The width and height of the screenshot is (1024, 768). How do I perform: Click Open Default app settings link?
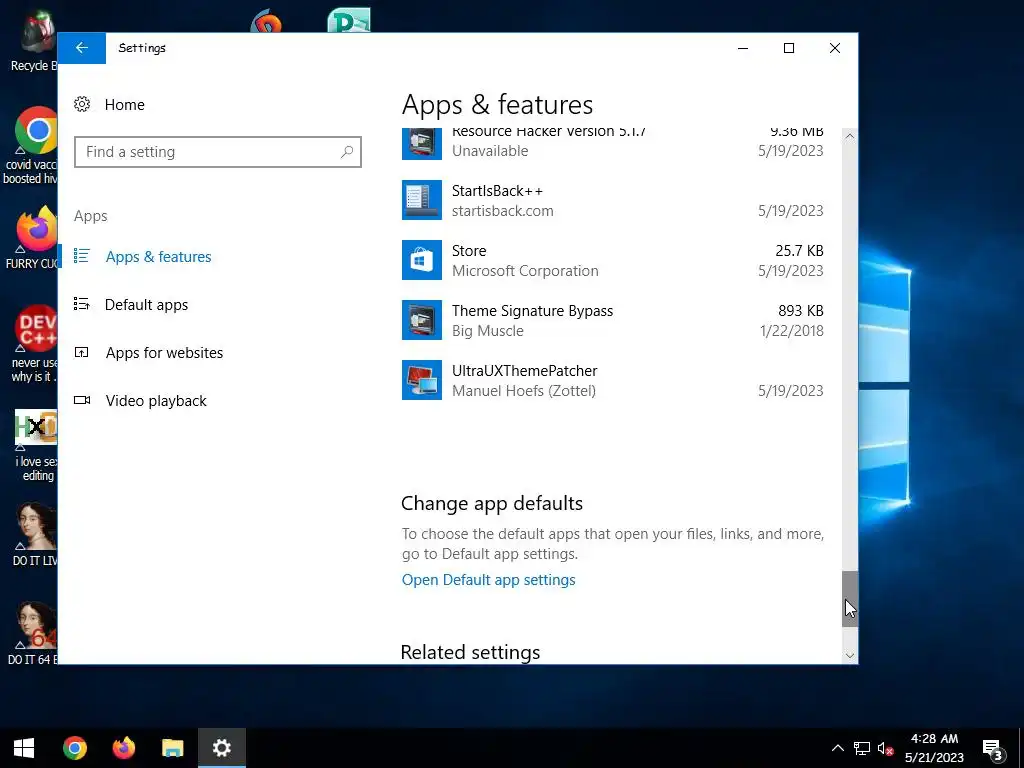[x=488, y=580]
